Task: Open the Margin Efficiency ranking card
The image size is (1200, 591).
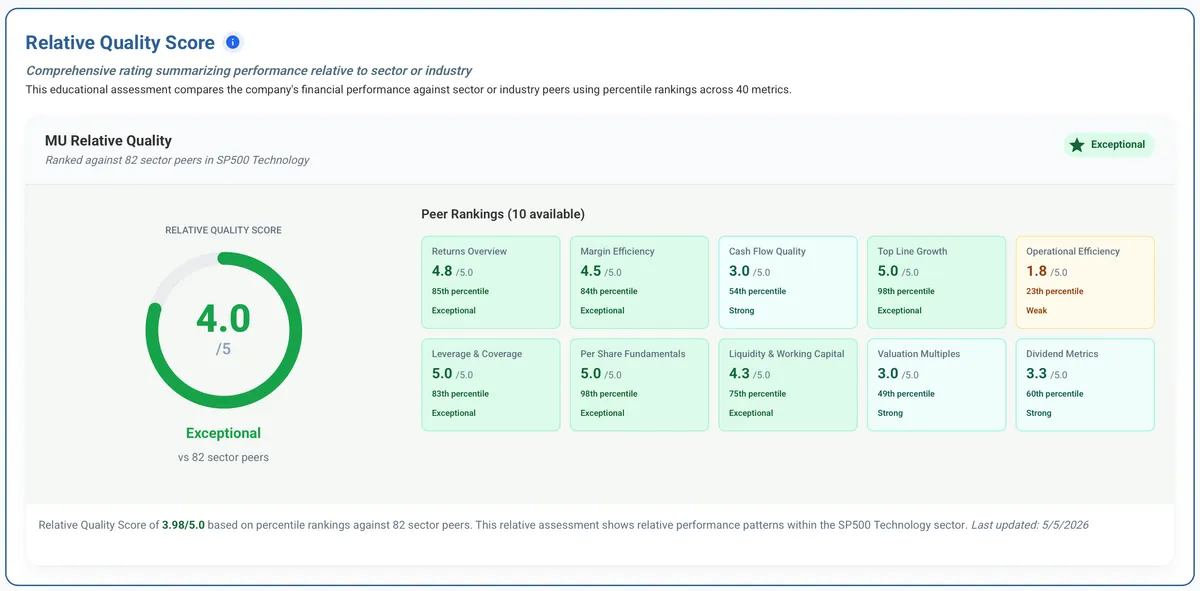Action: coord(639,282)
